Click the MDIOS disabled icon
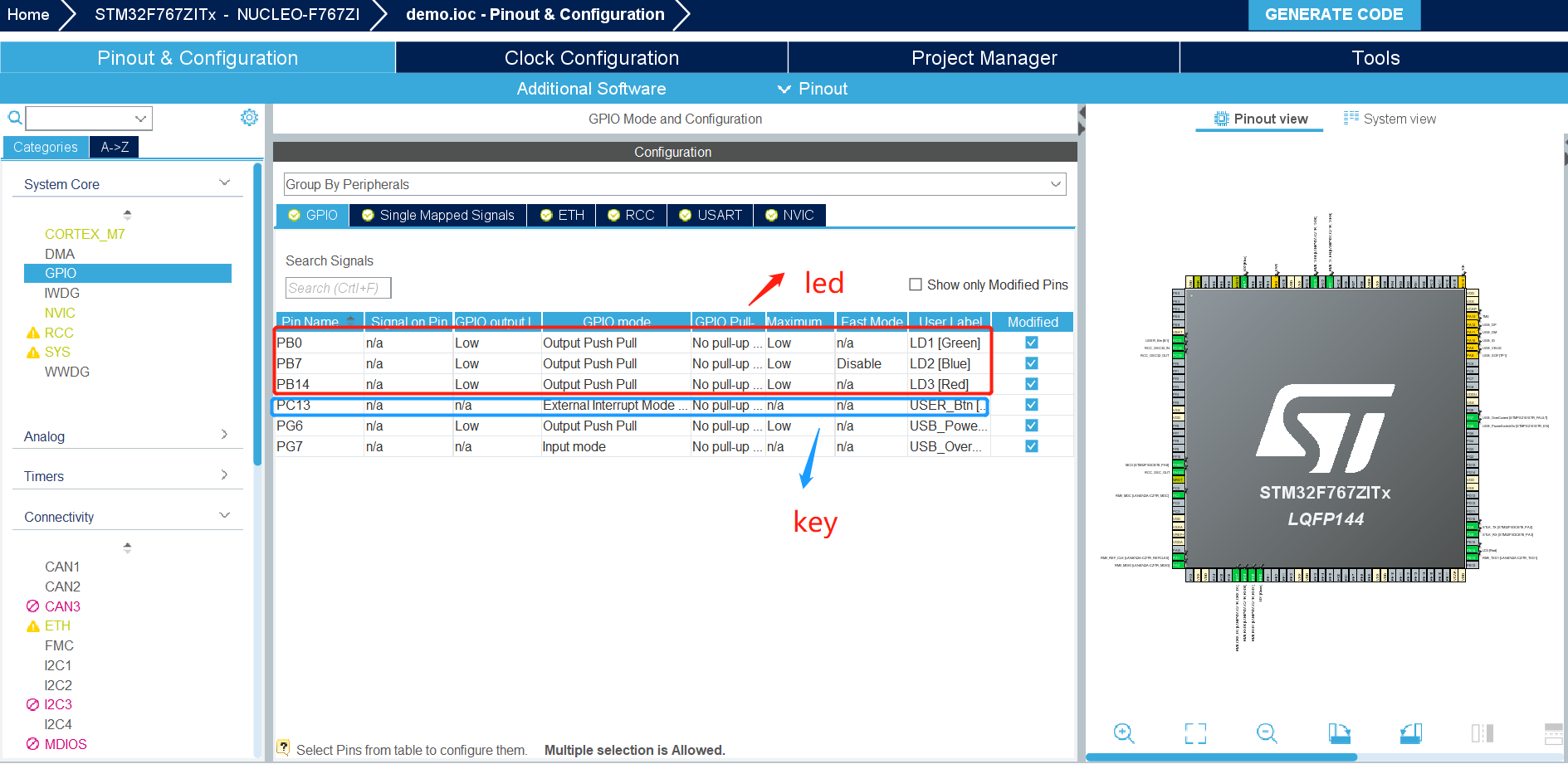 [x=33, y=744]
